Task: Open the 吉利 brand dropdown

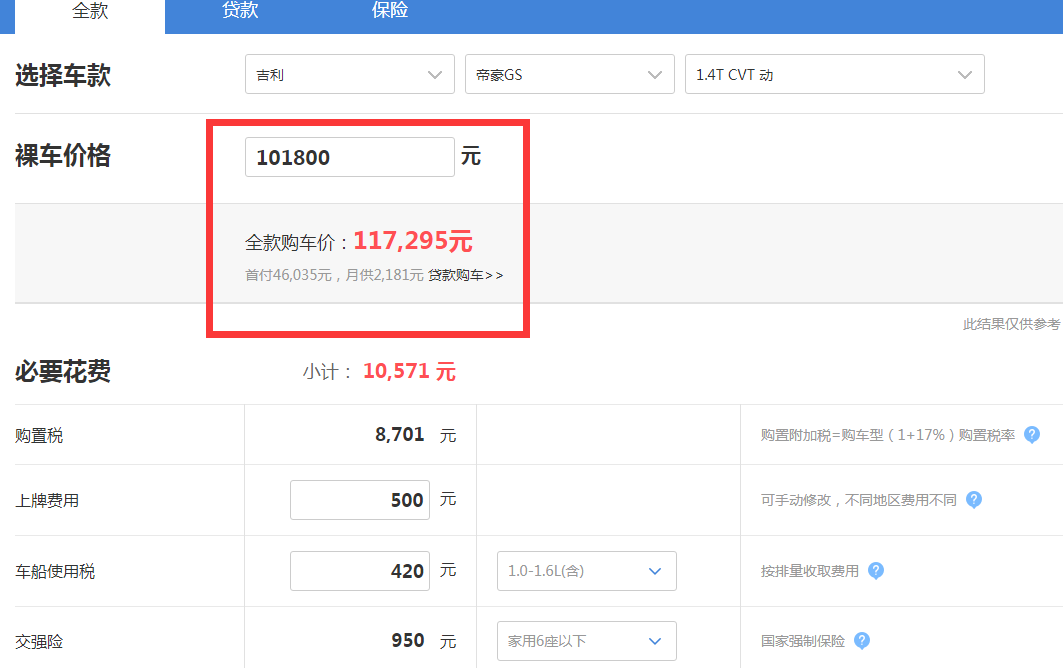Action: 350,74
